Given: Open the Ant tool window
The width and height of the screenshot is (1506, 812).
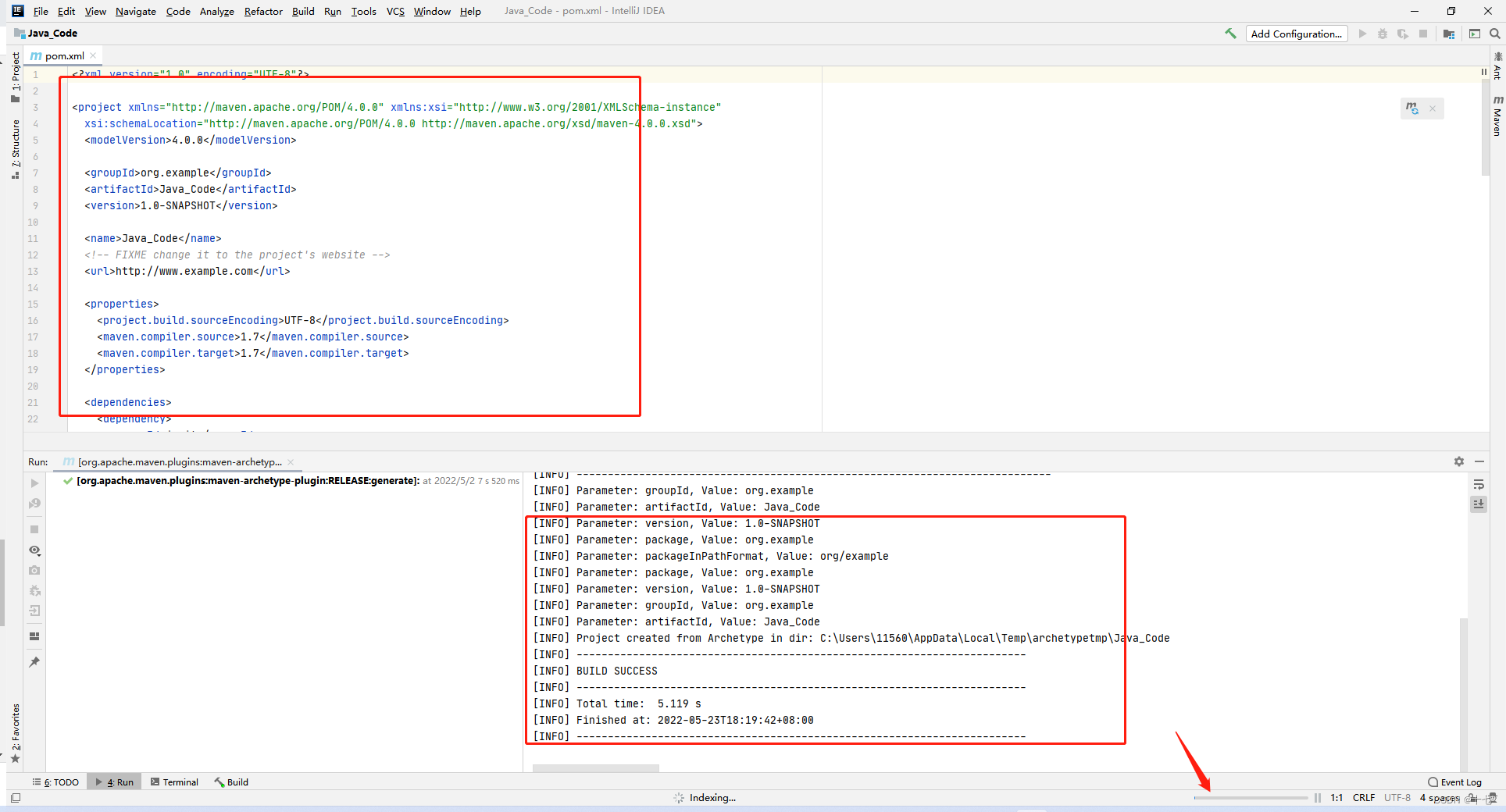Looking at the screenshot, I should click(1497, 66).
